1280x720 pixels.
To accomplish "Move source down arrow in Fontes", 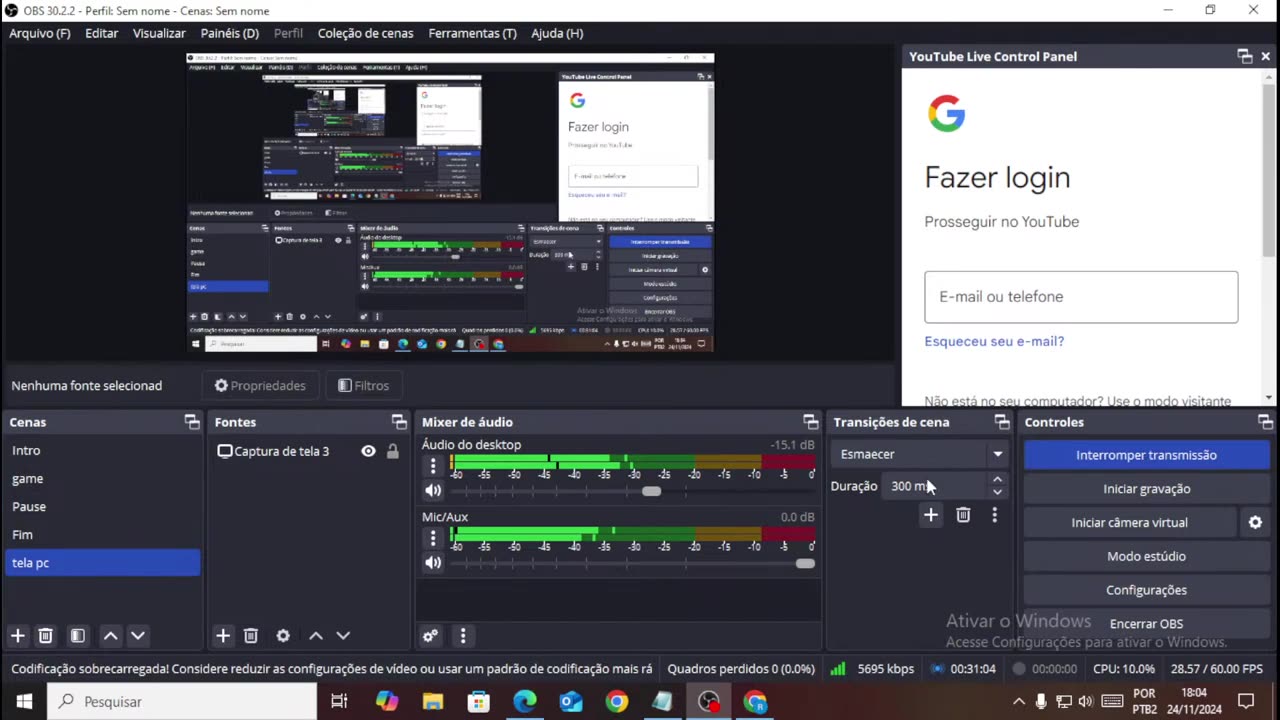I will point(343,636).
